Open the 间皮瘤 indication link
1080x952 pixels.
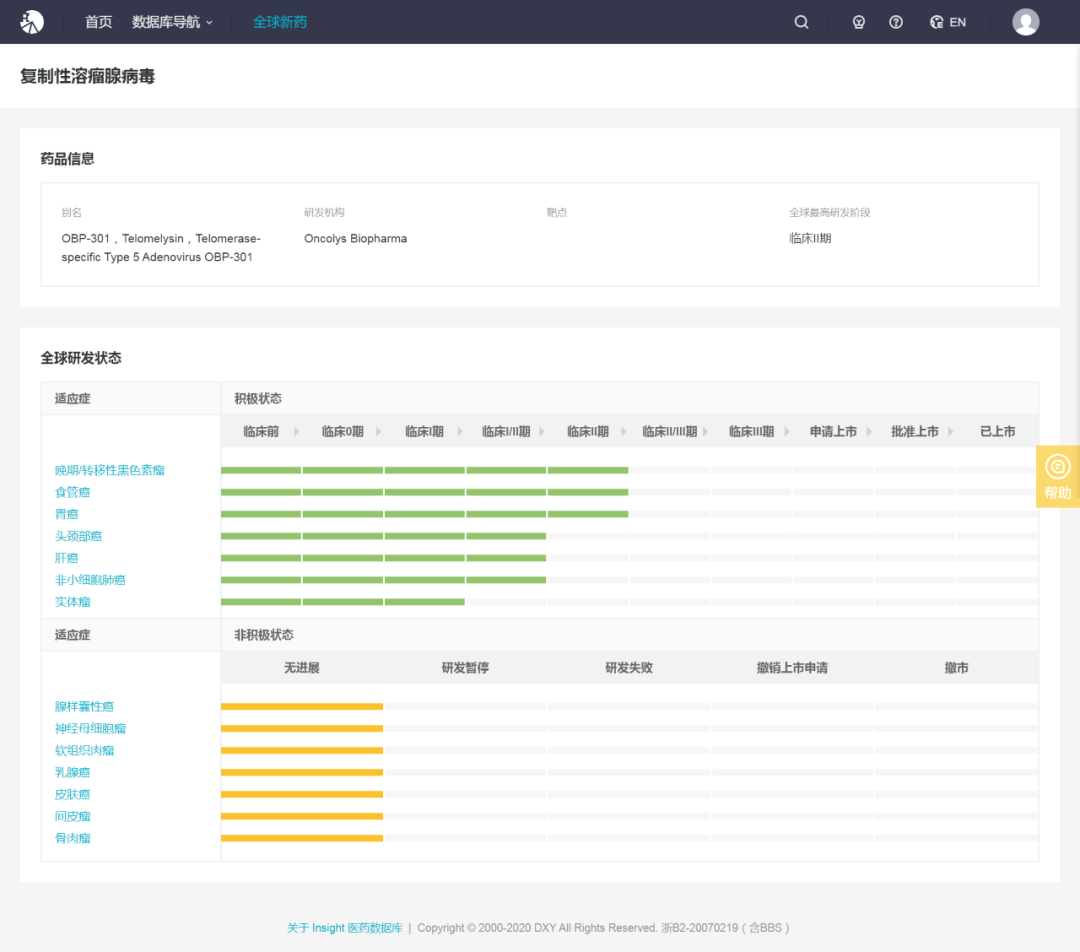click(72, 817)
